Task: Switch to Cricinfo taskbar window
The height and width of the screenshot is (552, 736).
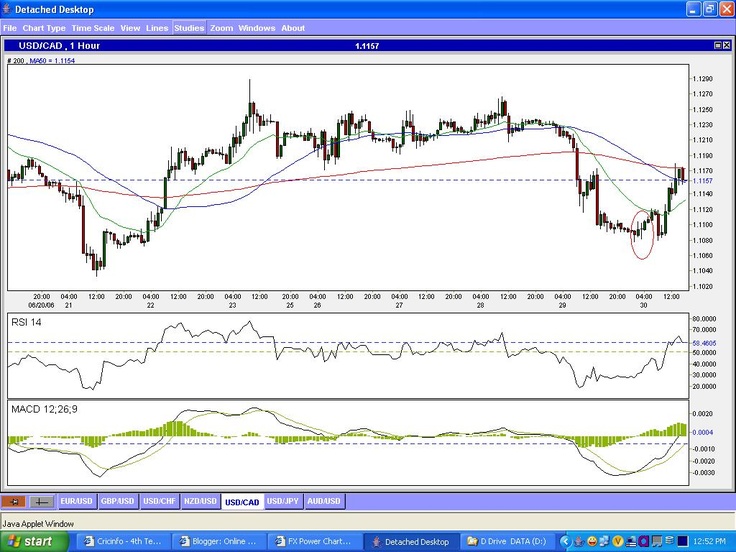Action: [x=123, y=542]
